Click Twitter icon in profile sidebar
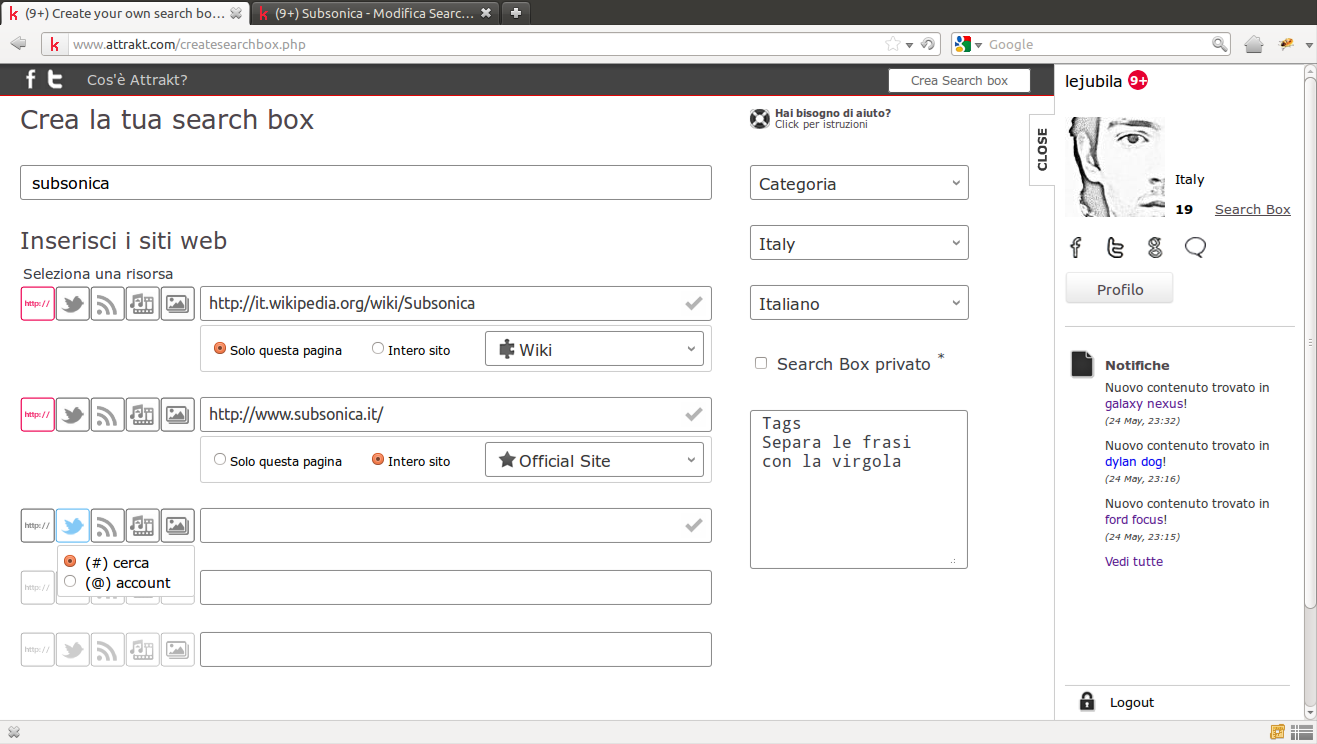1317x744 pixels. coord(1115,247)
